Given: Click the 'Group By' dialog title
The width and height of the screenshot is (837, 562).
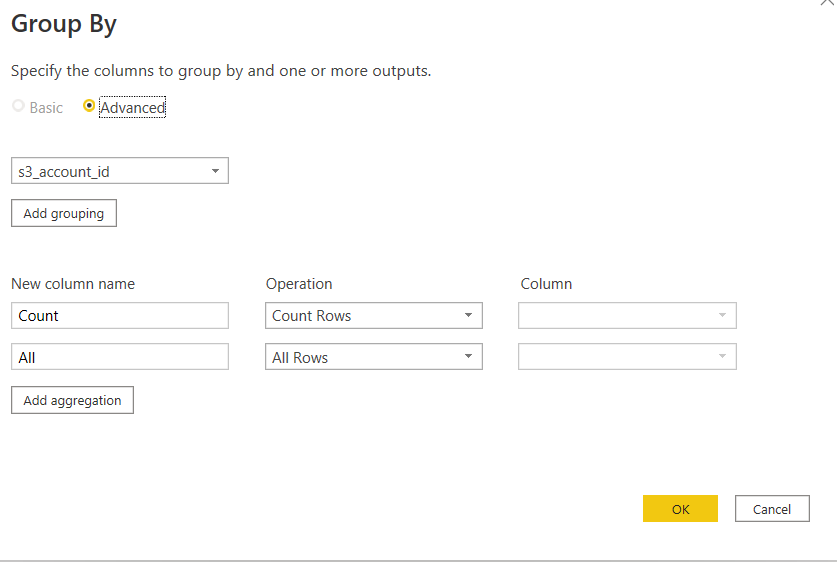Looking at the screenshot, I should point(64,24).
